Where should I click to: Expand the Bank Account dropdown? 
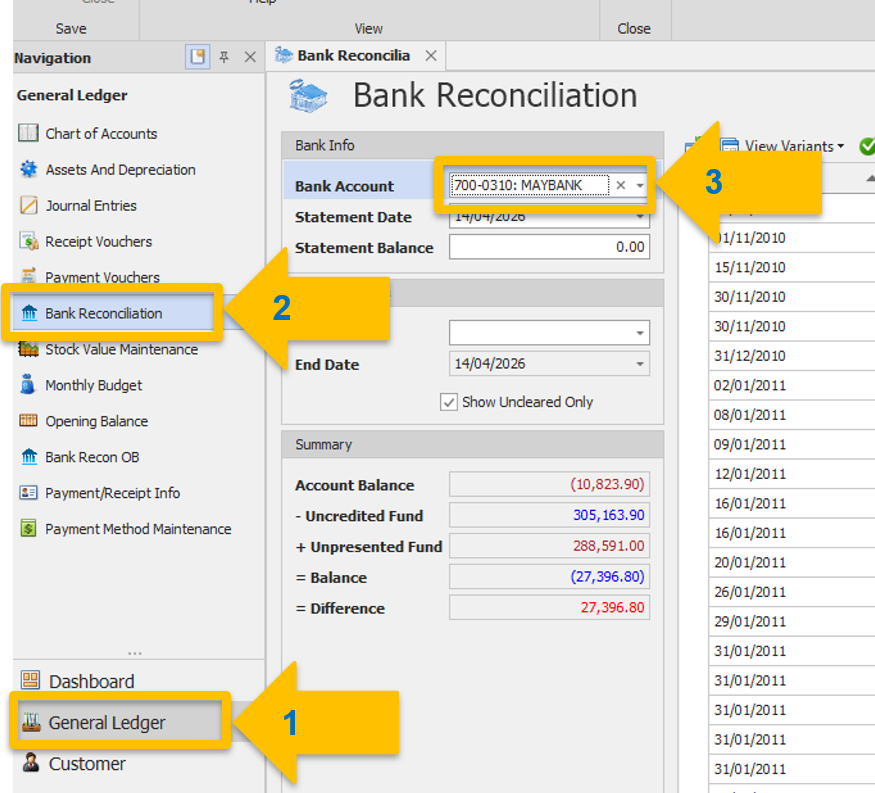640,185
